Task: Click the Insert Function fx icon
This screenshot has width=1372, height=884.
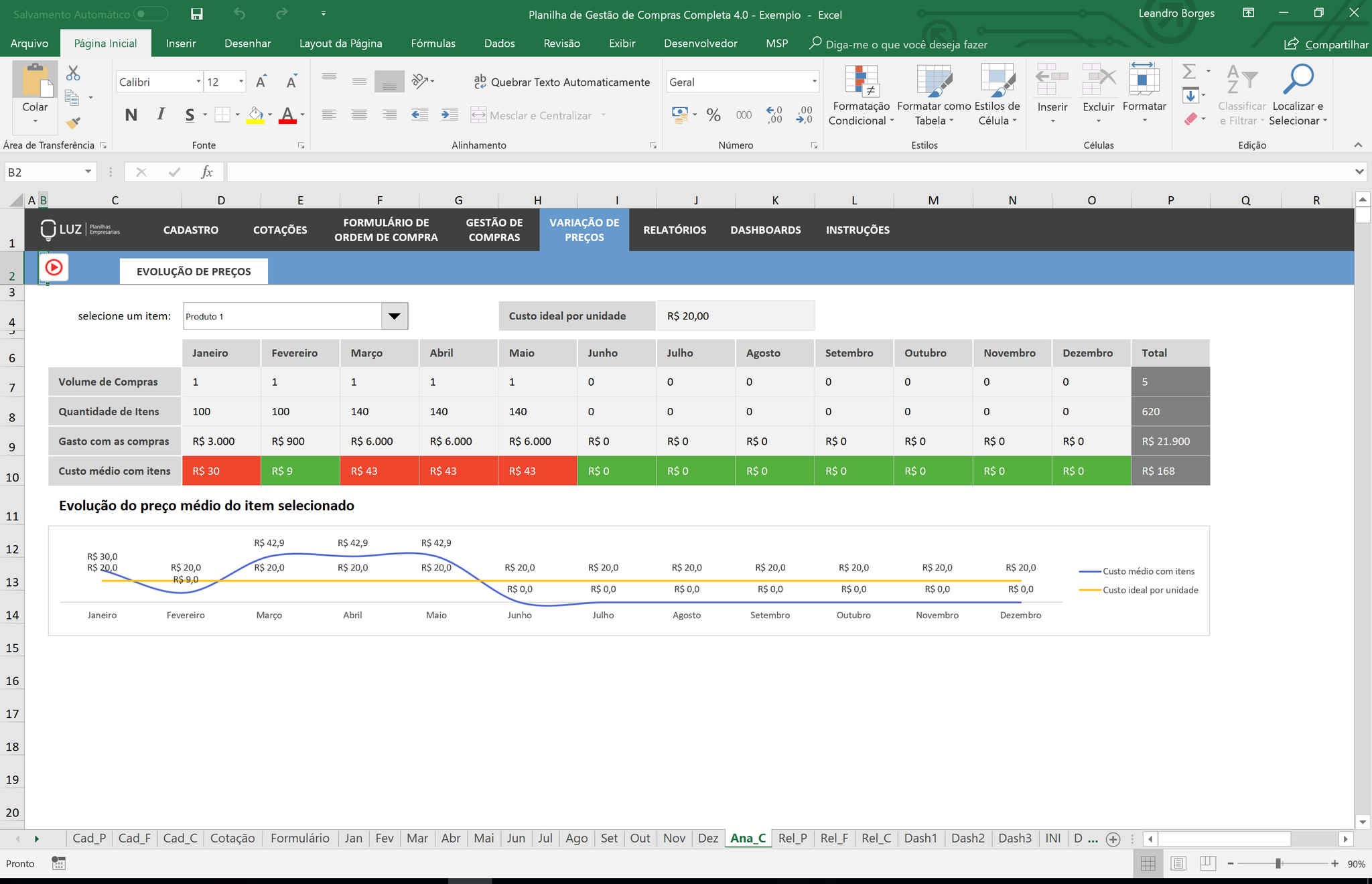Action: (x=207, y=172)
